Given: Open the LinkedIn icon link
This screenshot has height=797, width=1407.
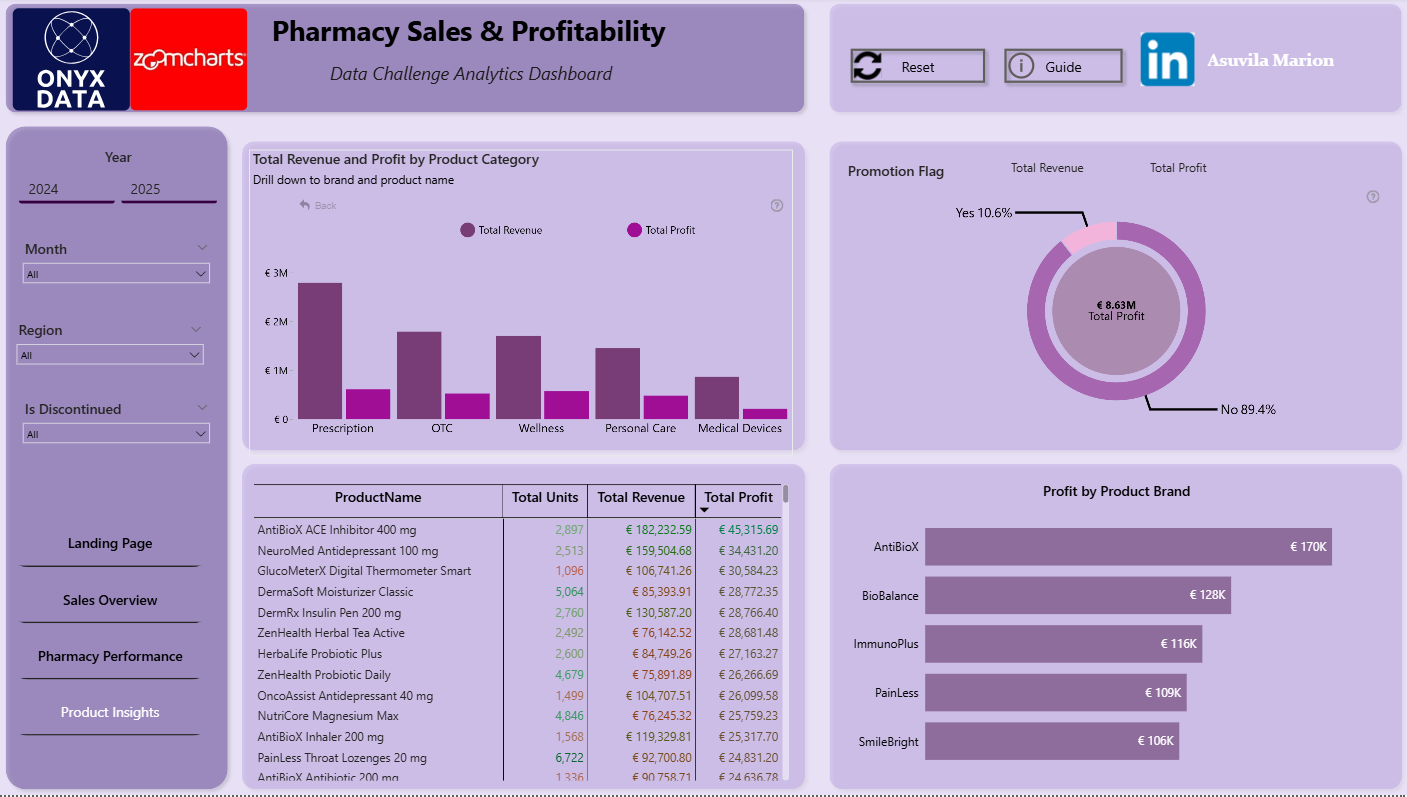Looking at the screenshot, I should click(x=1167, y=60).
